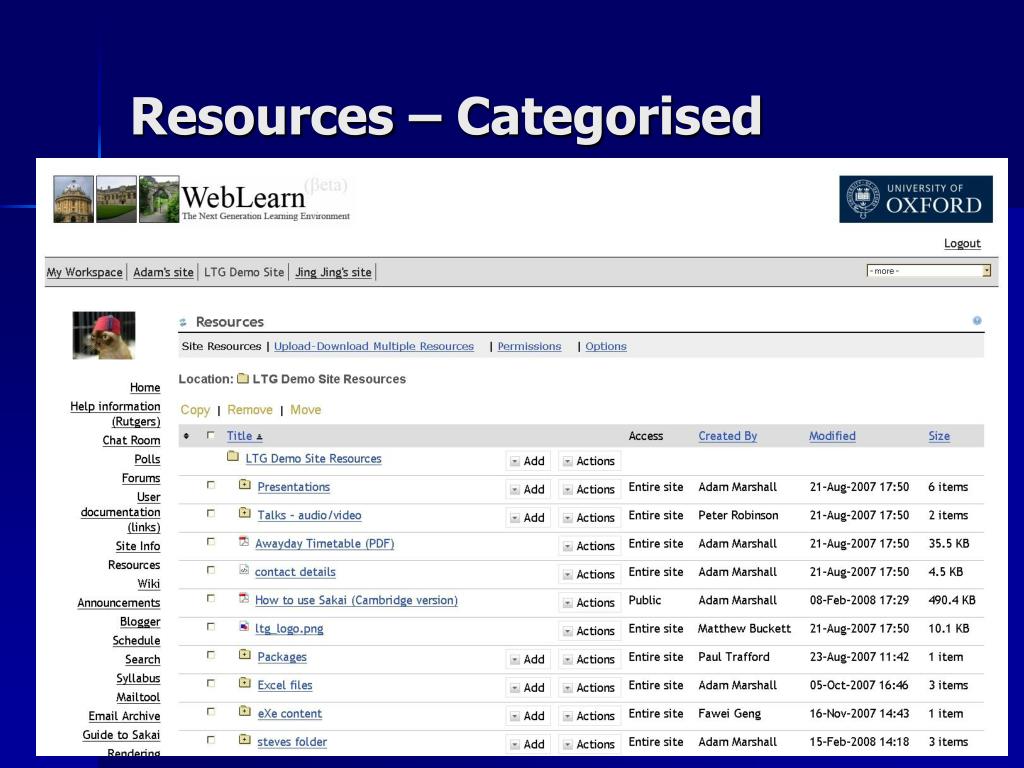The image size is (1024, 768).
Task: Open Syllabus from sidebar
Action: click(x=138, y=679)
